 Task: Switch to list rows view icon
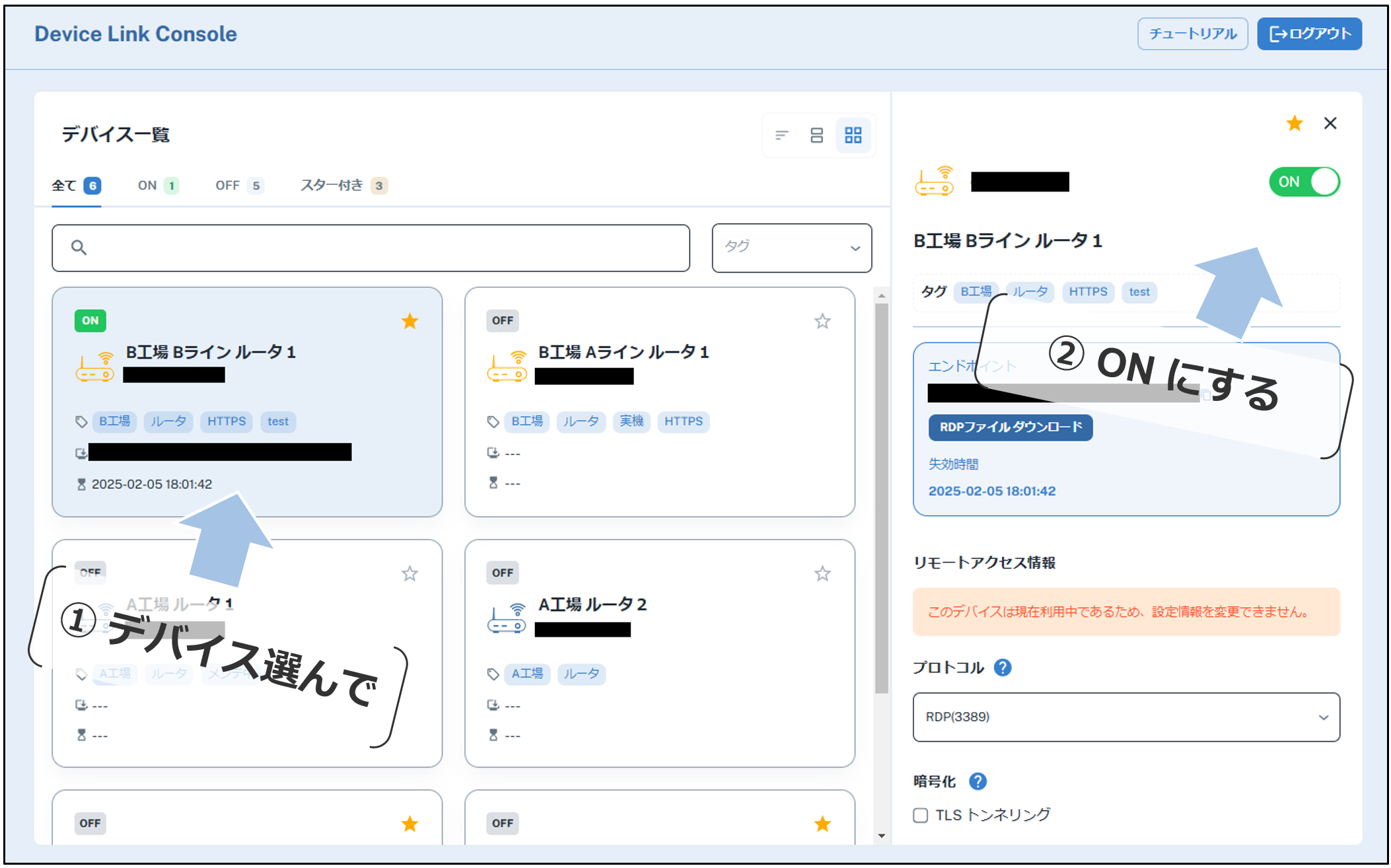point(816,135)
